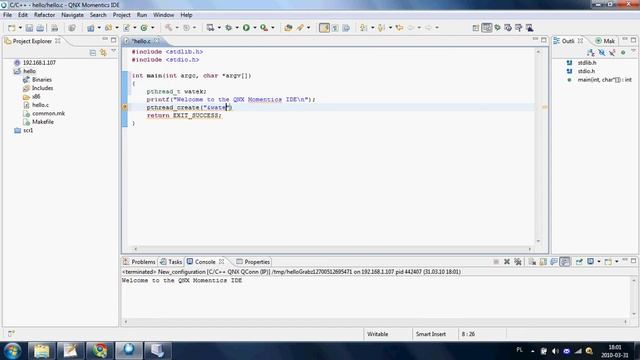Open the Windows Start orb

12,351
